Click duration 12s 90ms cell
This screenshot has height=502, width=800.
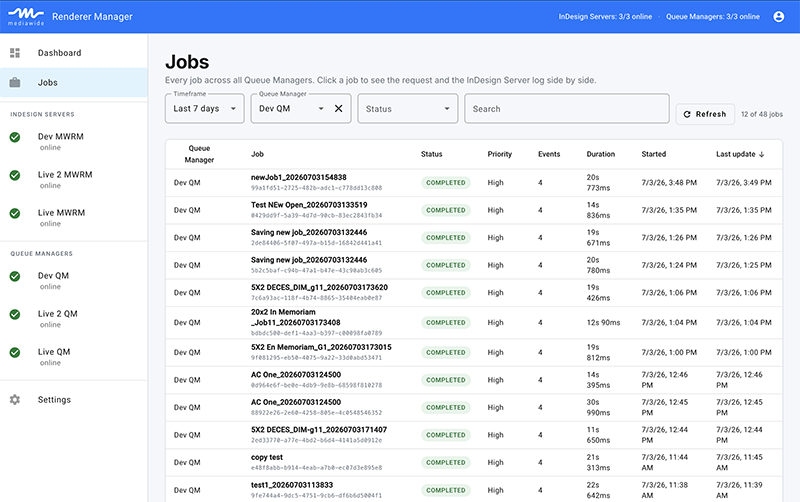pos(603,322)
